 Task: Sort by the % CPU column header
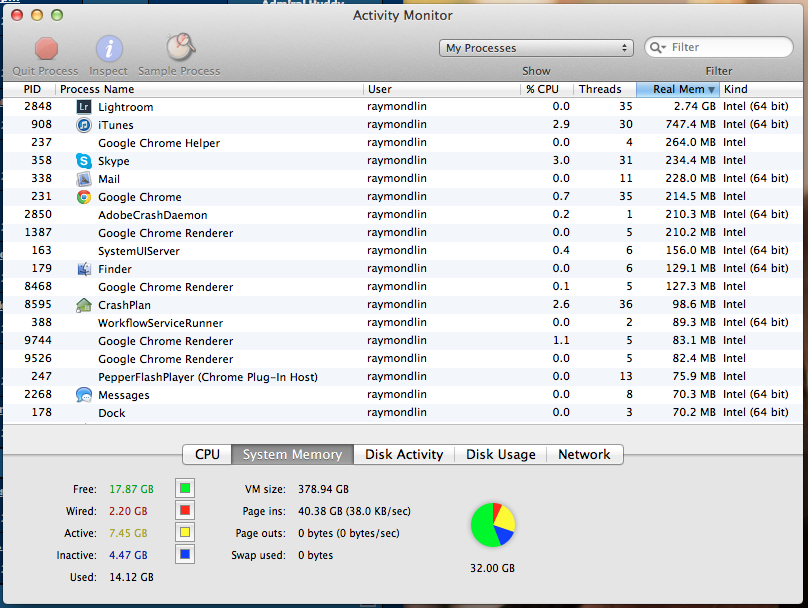[x=545, y=89]
